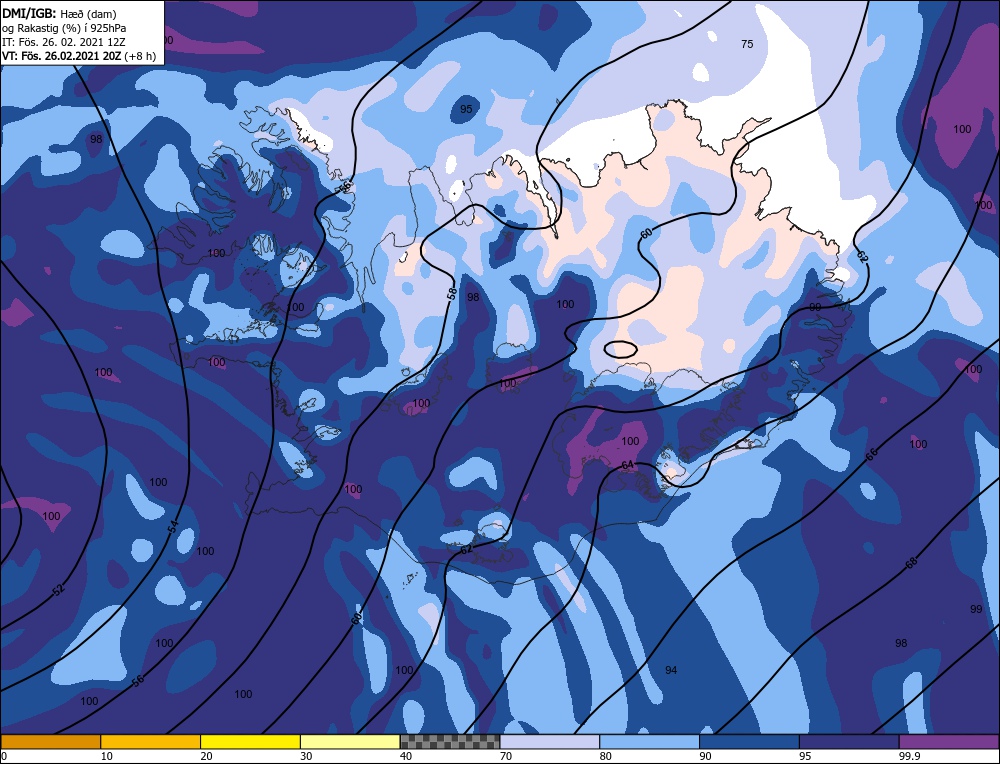This screenshot has height=764, width=1000.
Task: Click the '70' legend tick label
Action: [506, 756]
